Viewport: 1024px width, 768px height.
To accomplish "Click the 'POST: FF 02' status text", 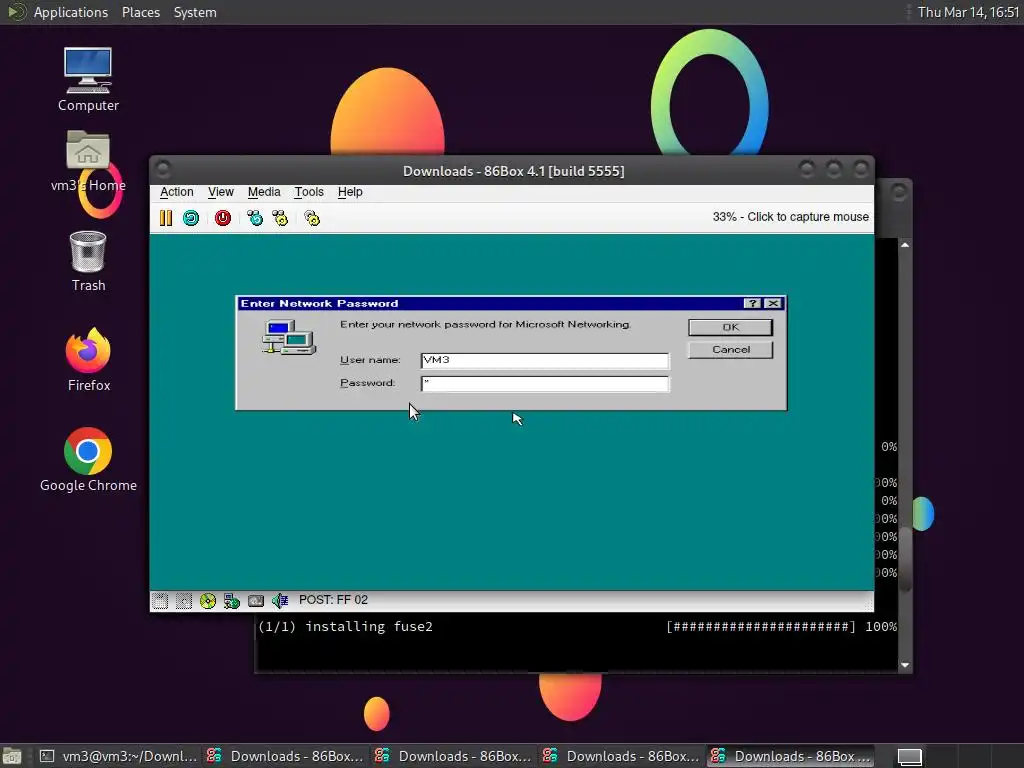I will (333, 600).
